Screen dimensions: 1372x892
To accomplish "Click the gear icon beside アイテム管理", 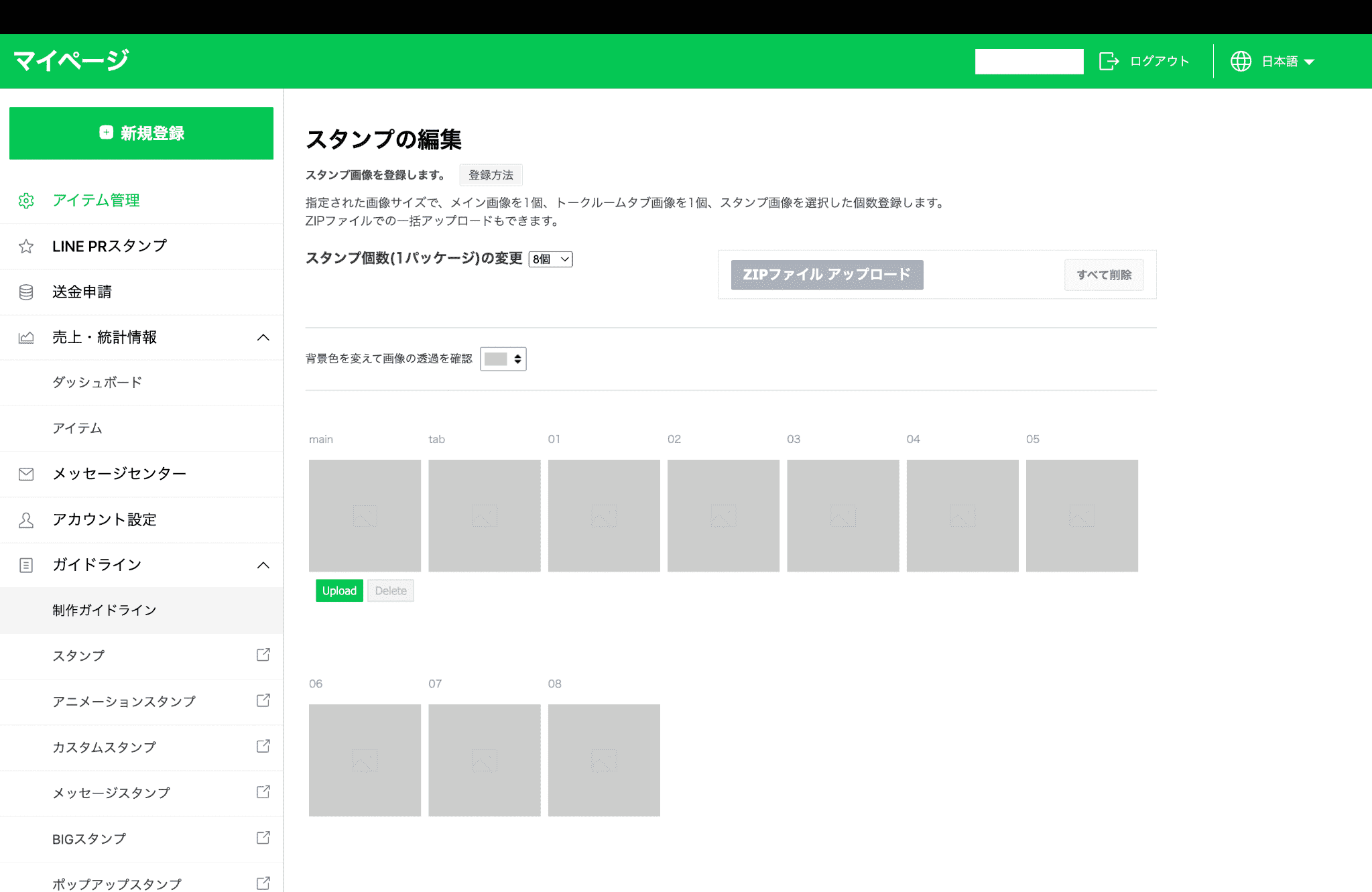I will (x=26, y=200).
